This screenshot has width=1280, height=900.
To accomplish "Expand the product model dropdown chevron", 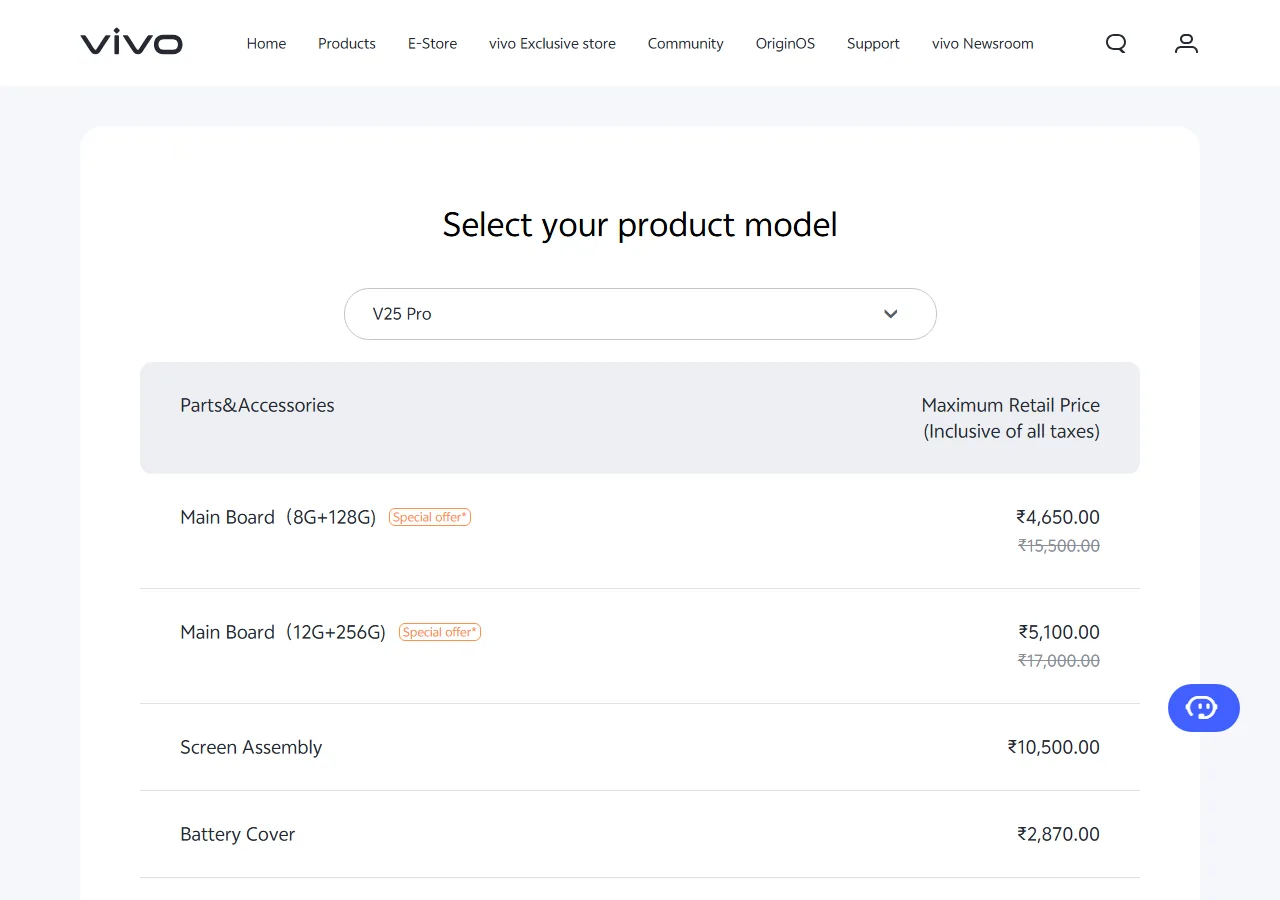I will [x=891, y=314].
